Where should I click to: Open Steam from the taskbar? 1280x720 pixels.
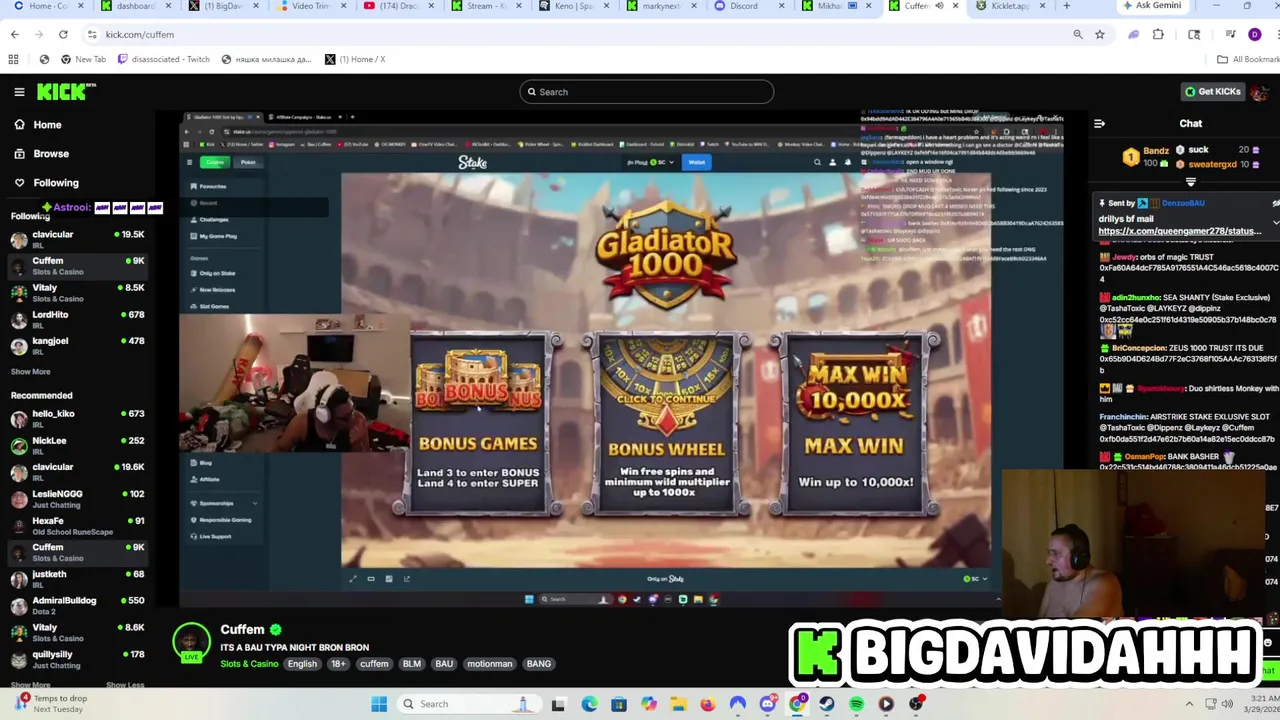pyautogui.click(x=826, y=704)
